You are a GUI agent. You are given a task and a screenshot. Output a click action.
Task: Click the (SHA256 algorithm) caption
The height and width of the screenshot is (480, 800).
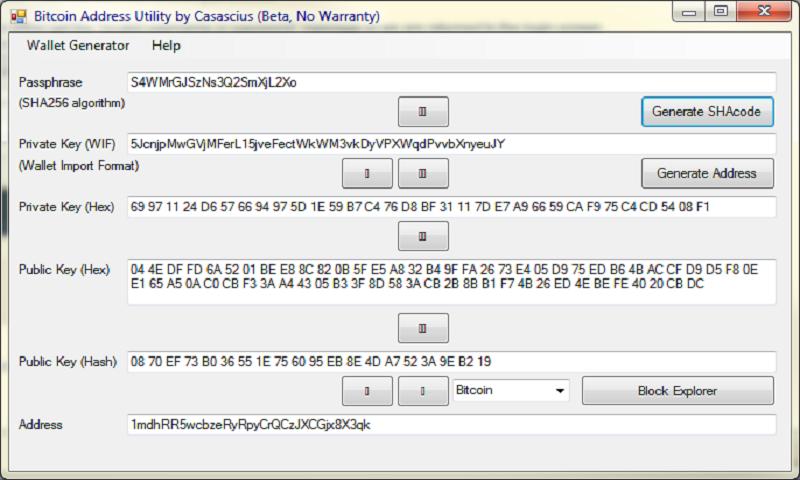point(71,103)
